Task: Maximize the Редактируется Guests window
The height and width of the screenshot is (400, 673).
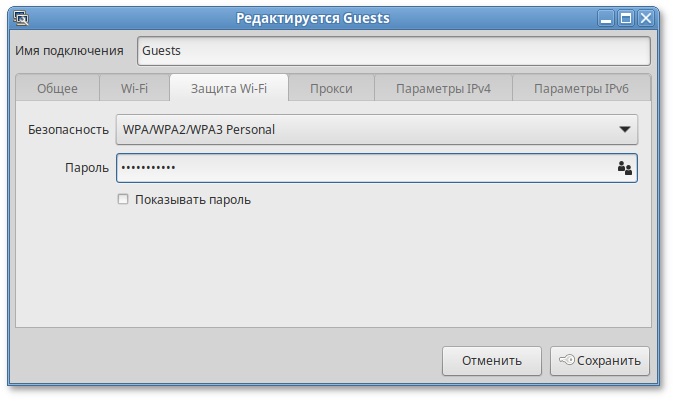Action: 626,18
